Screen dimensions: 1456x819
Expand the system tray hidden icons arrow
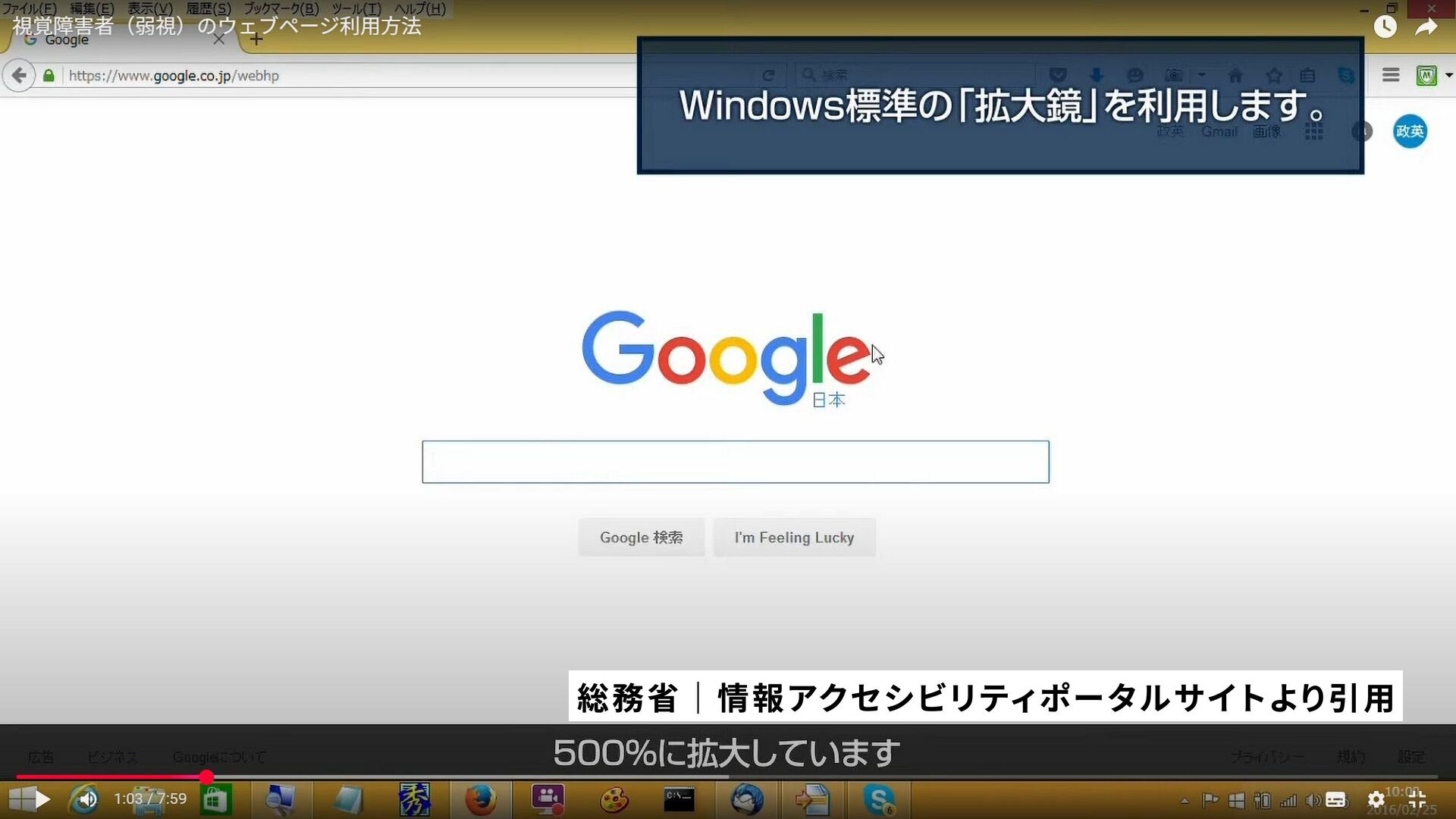[x=1185, y=800]
